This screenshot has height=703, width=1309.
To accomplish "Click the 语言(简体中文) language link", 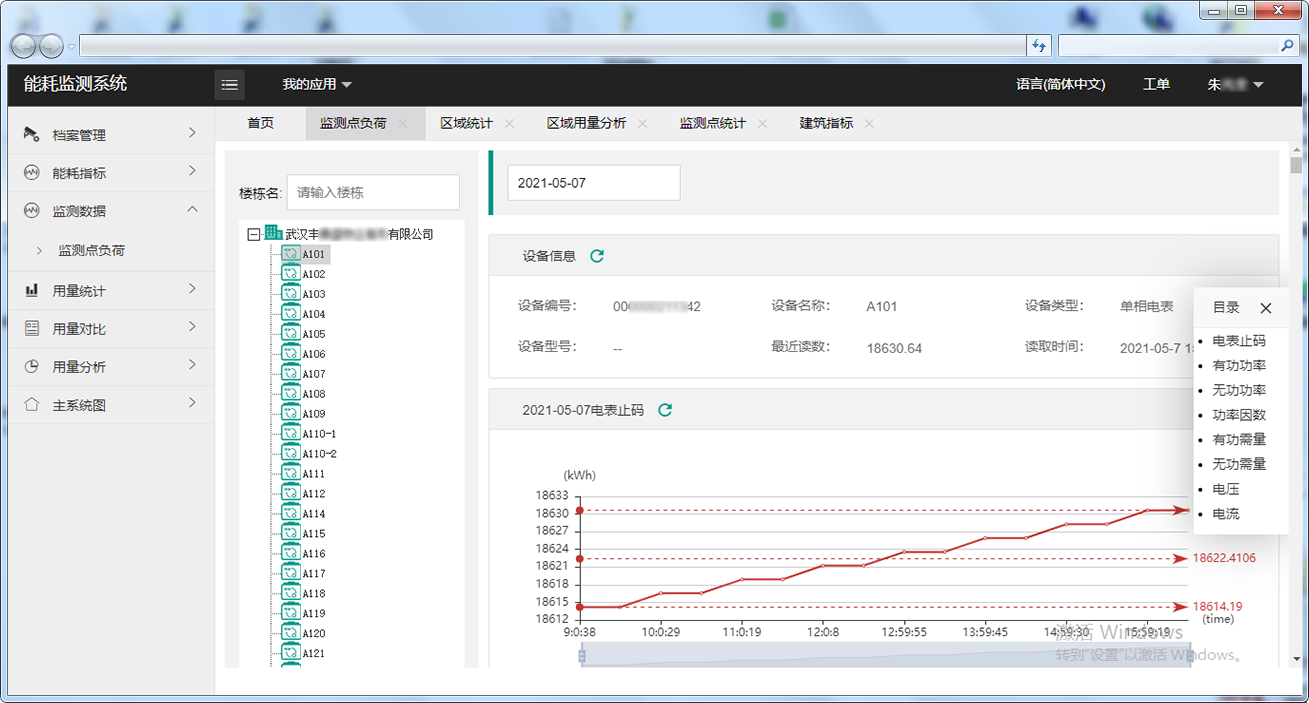I will click(x=1061, y=85).
